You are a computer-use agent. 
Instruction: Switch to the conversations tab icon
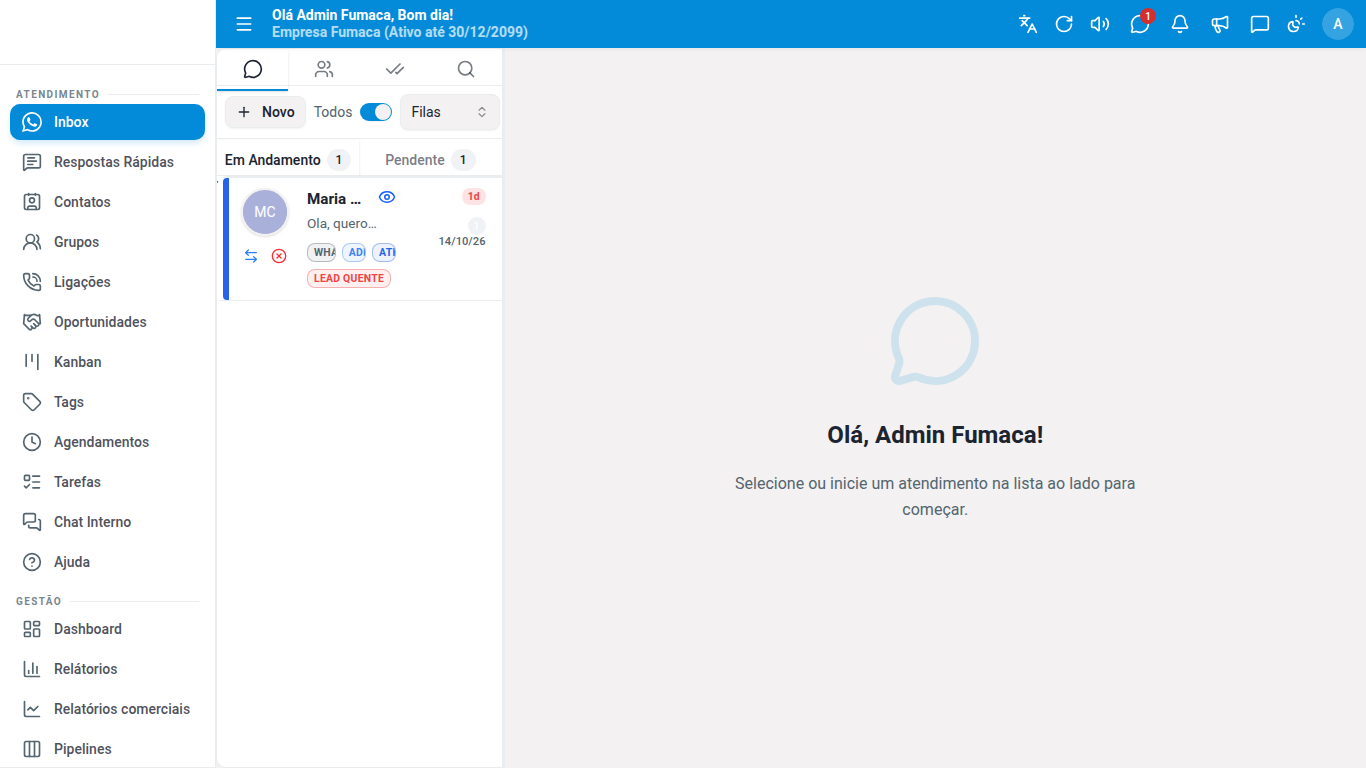253,69
